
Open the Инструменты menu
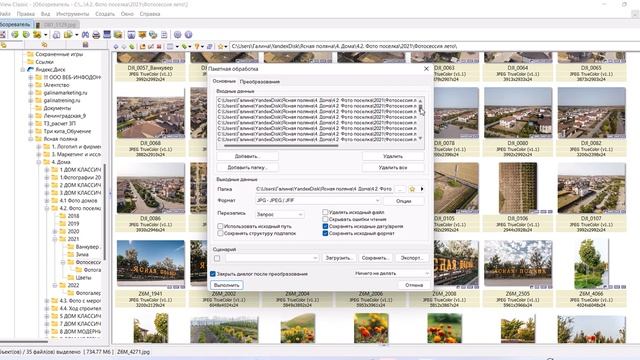(x=73, y=14)
